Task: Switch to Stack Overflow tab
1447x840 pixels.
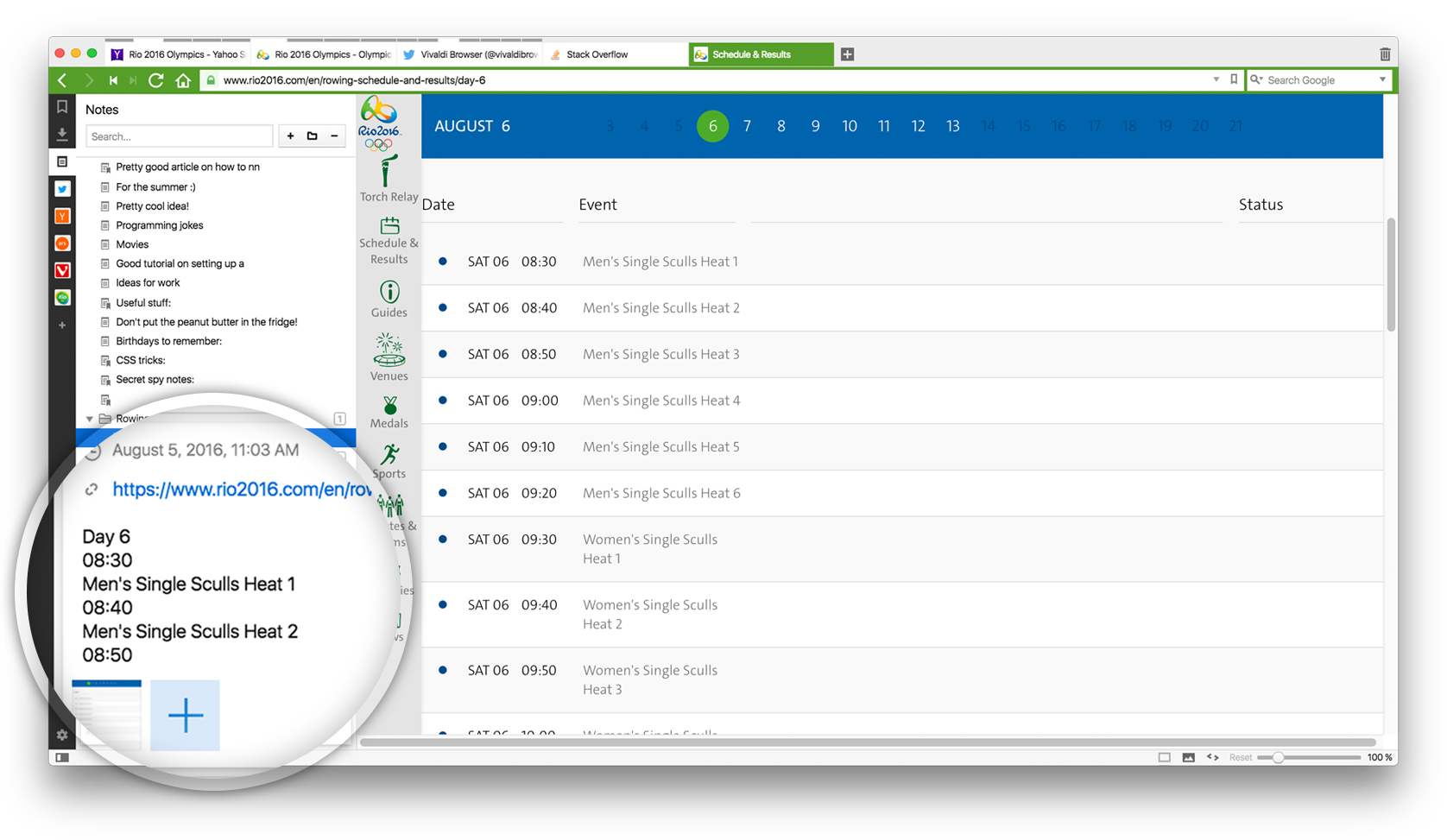Action: [616, 54]
